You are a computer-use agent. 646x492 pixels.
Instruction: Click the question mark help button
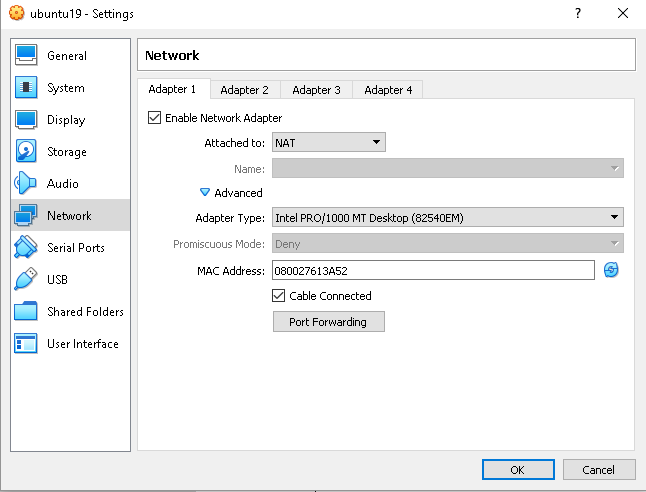pyautogui.click(x=578, y=13)
